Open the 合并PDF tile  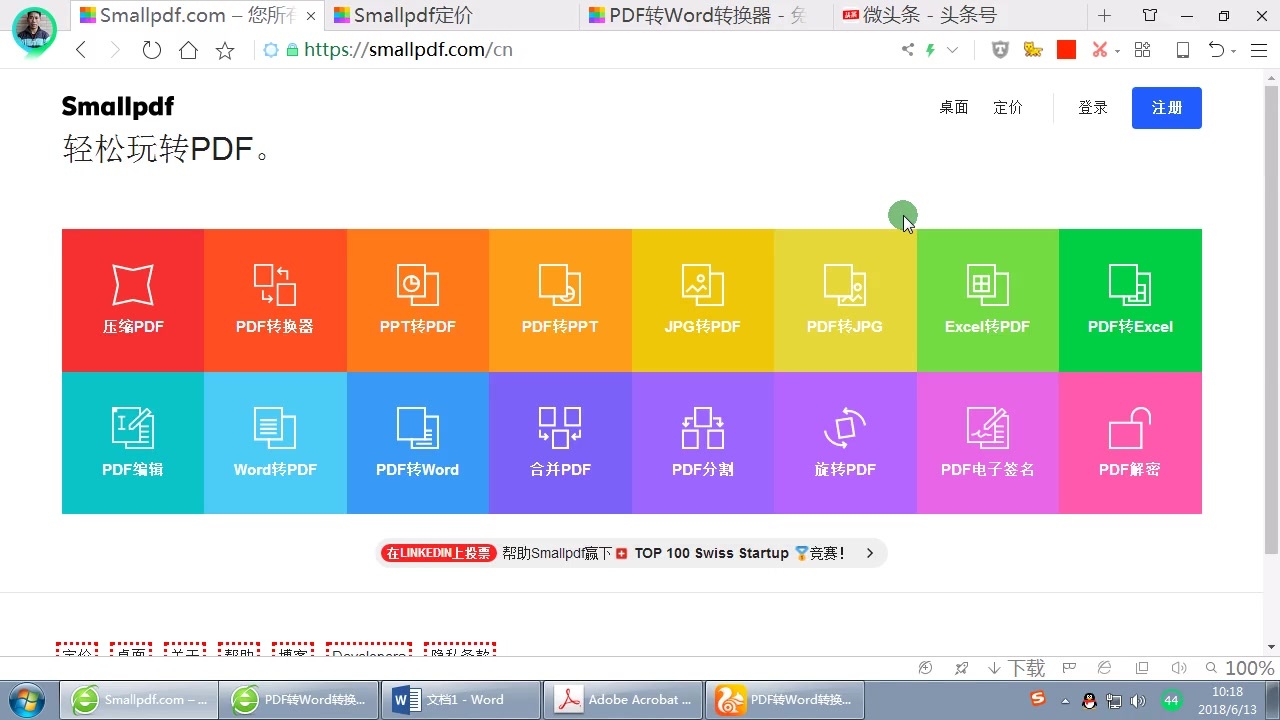[560, 443]
